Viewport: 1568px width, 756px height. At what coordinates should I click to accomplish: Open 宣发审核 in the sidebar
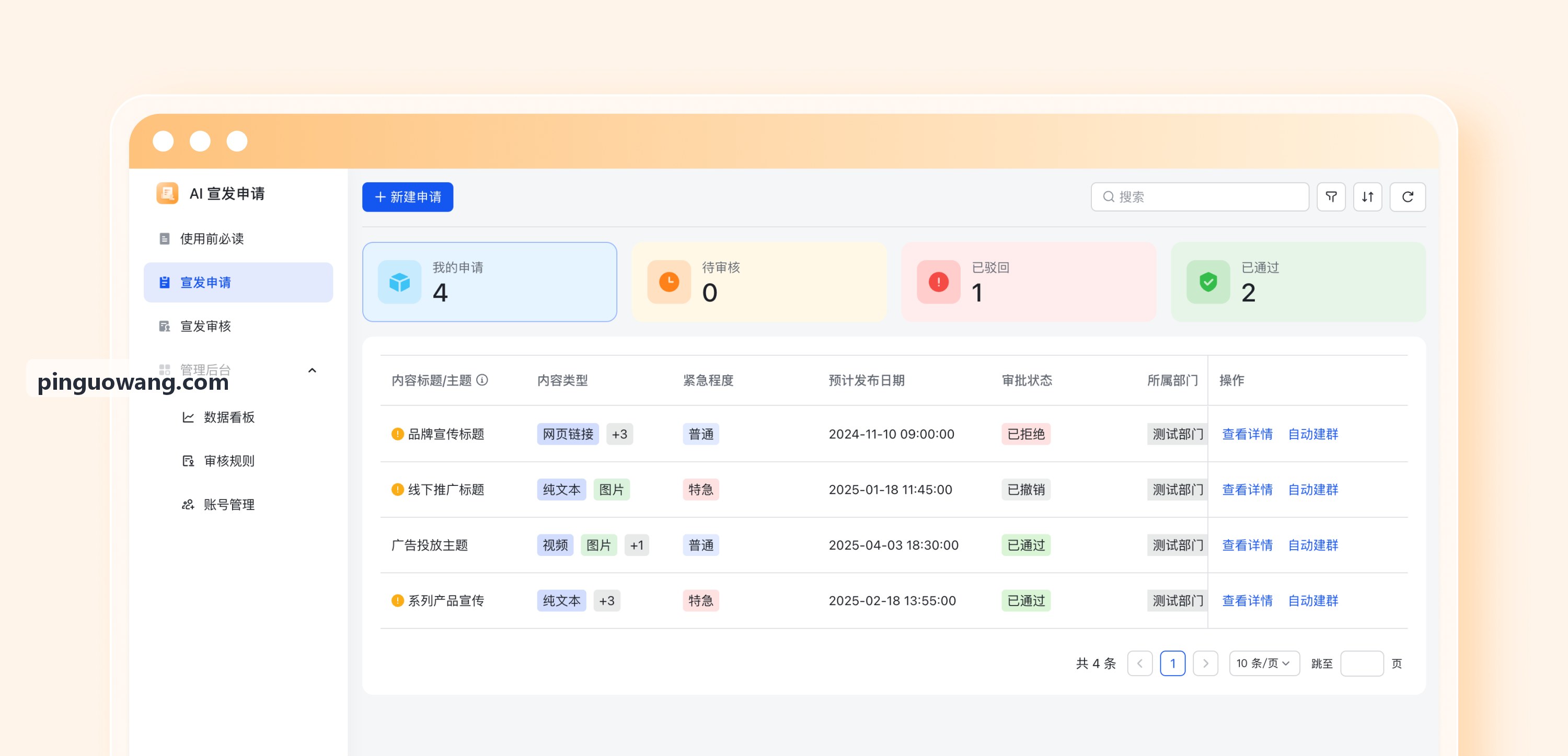point(238,326)
